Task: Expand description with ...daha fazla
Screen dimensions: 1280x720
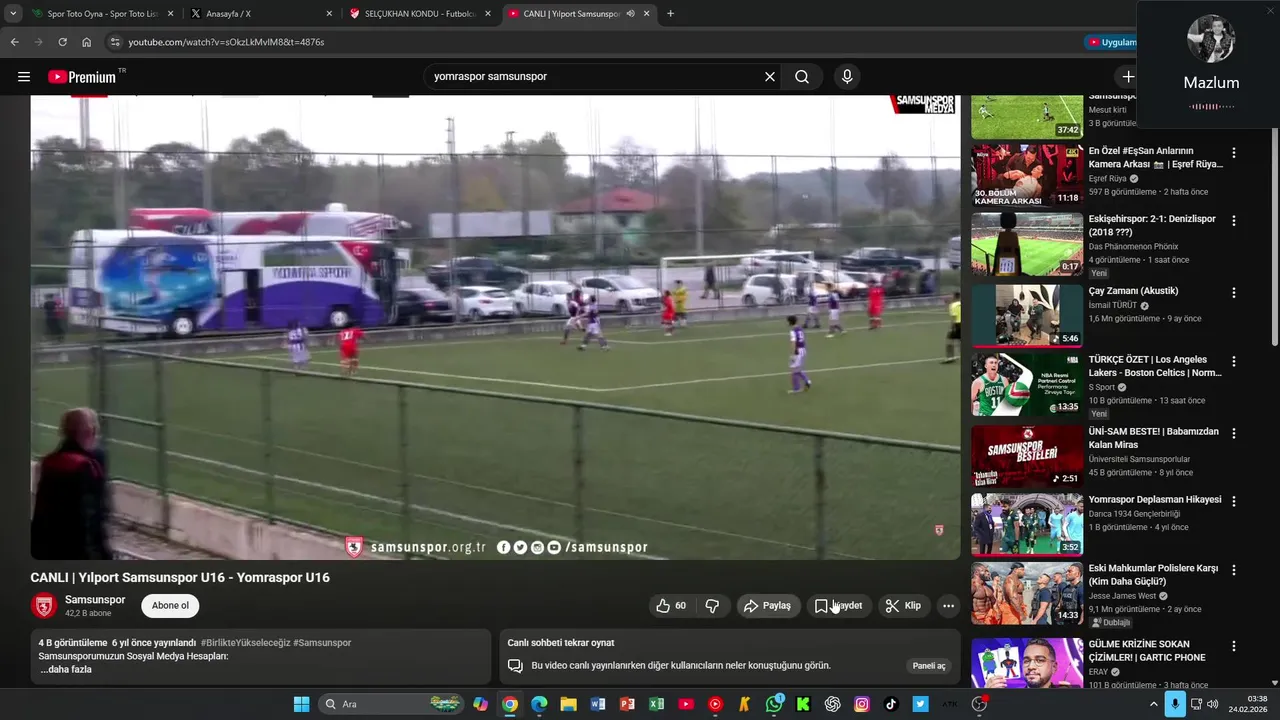Action: [65, 670]
